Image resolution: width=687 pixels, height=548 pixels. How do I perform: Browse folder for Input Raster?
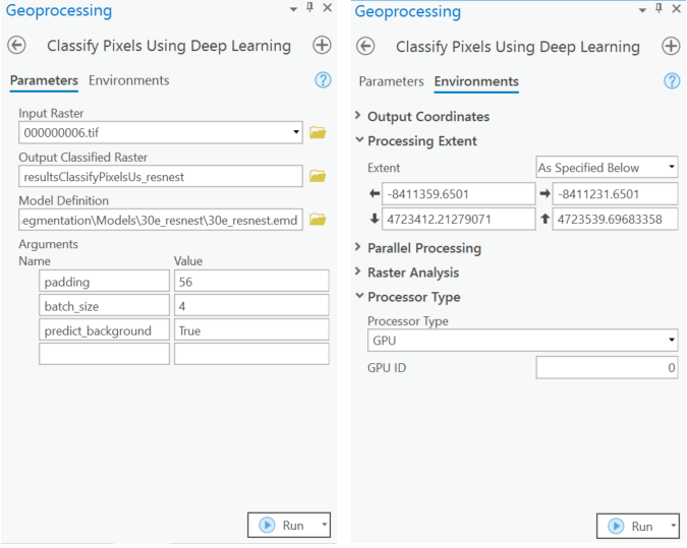click(318, 132)
